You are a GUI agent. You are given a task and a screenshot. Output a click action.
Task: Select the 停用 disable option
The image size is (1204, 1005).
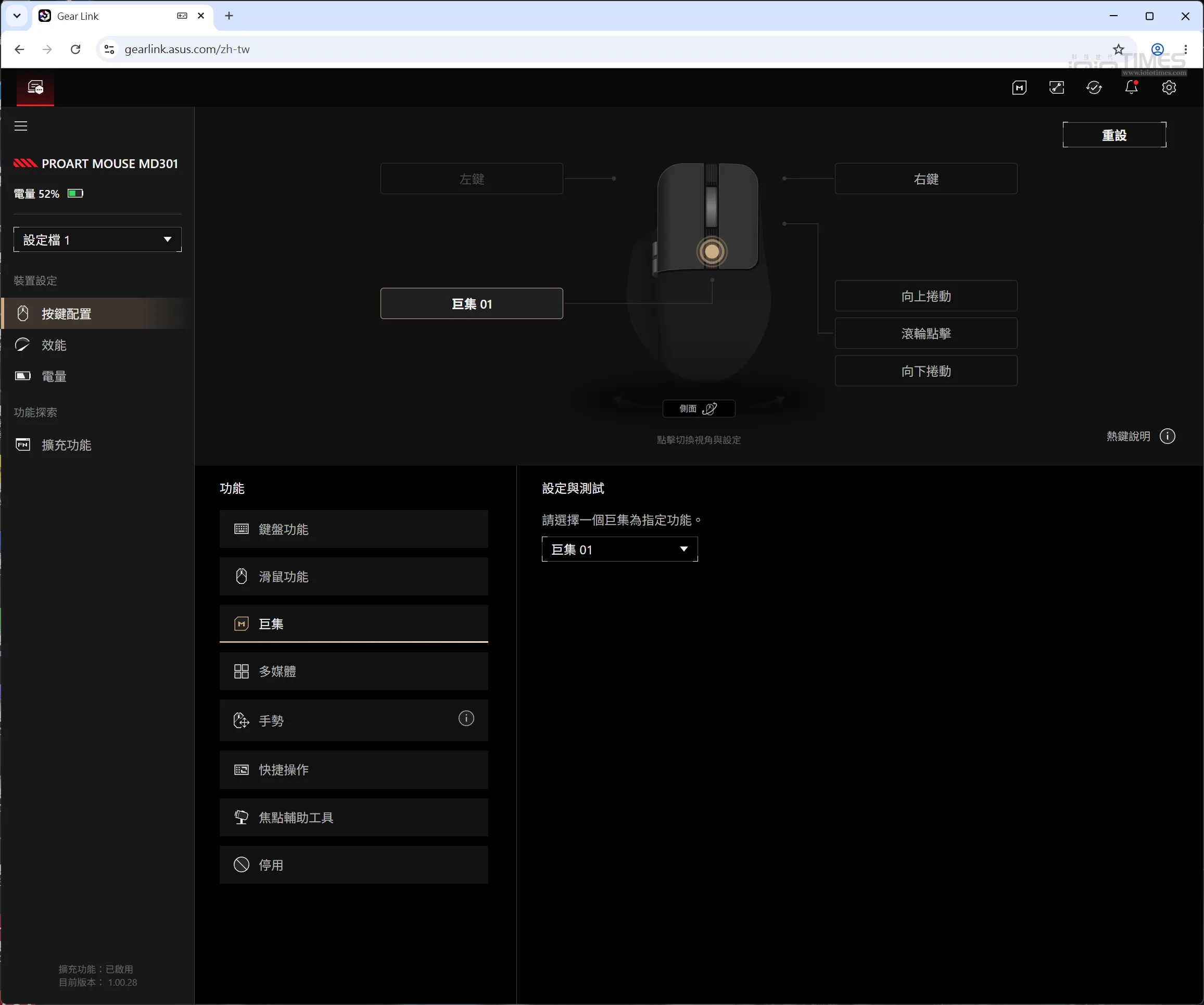click(x=354, y=865)
